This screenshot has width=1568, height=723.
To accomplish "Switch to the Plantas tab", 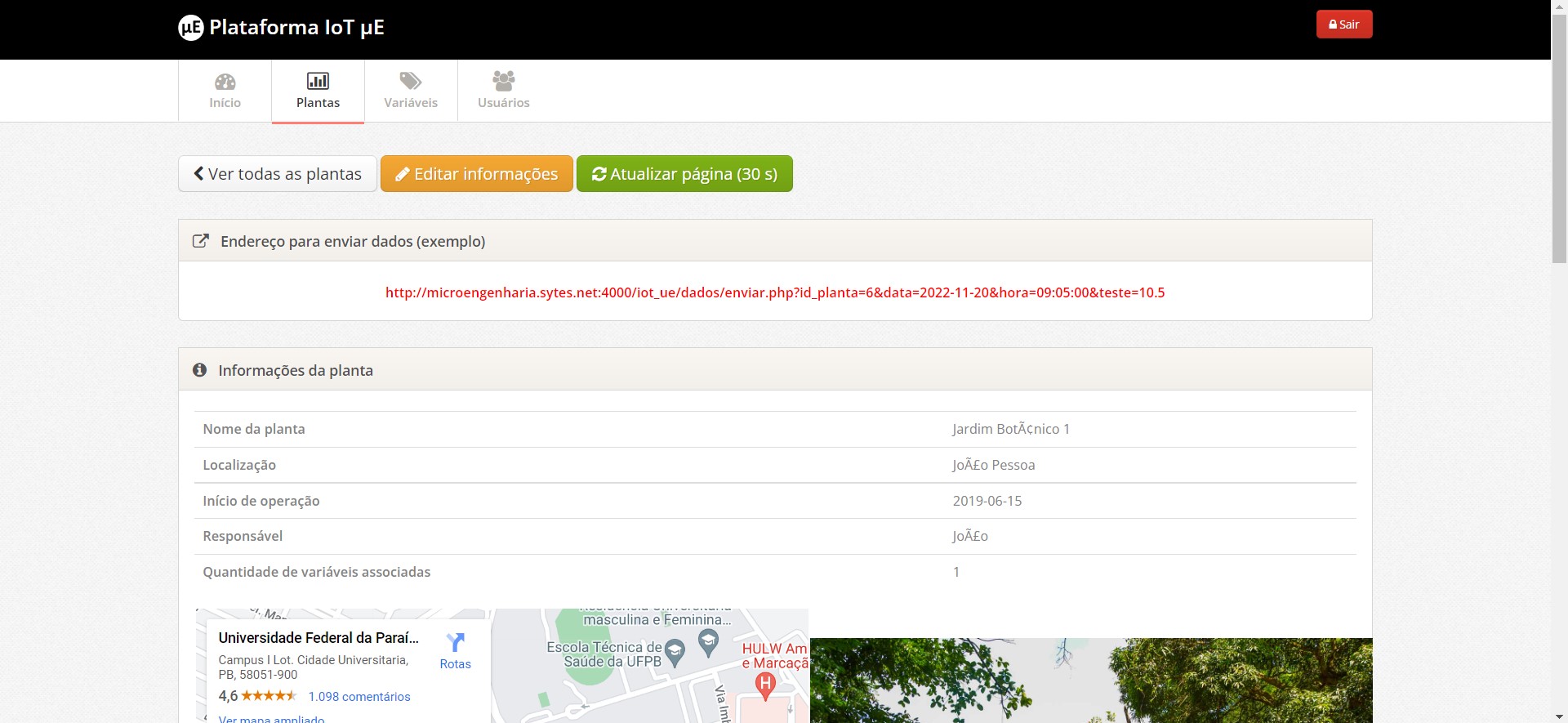I will [x=318, y=91].
